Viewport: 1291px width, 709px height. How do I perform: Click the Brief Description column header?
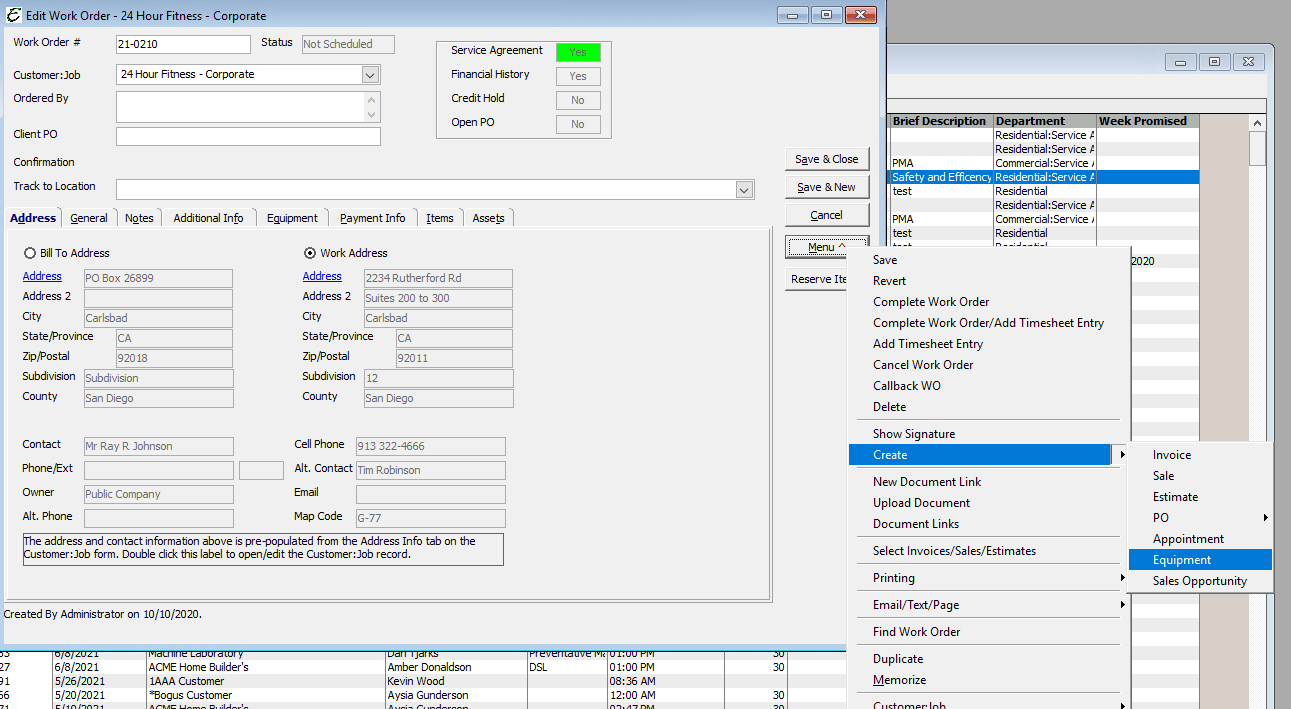(x=941, y=121)
